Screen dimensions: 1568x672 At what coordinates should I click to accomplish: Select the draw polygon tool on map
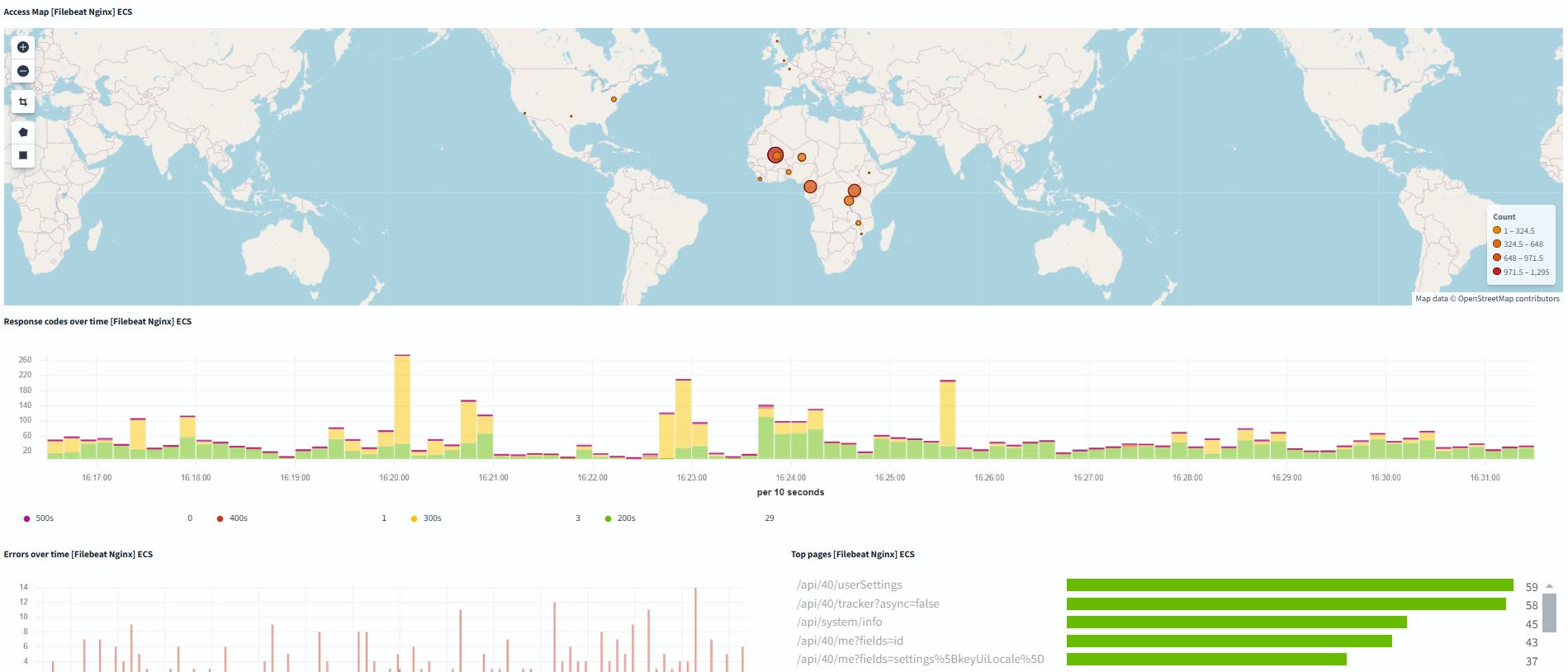(x=23, y=132)
